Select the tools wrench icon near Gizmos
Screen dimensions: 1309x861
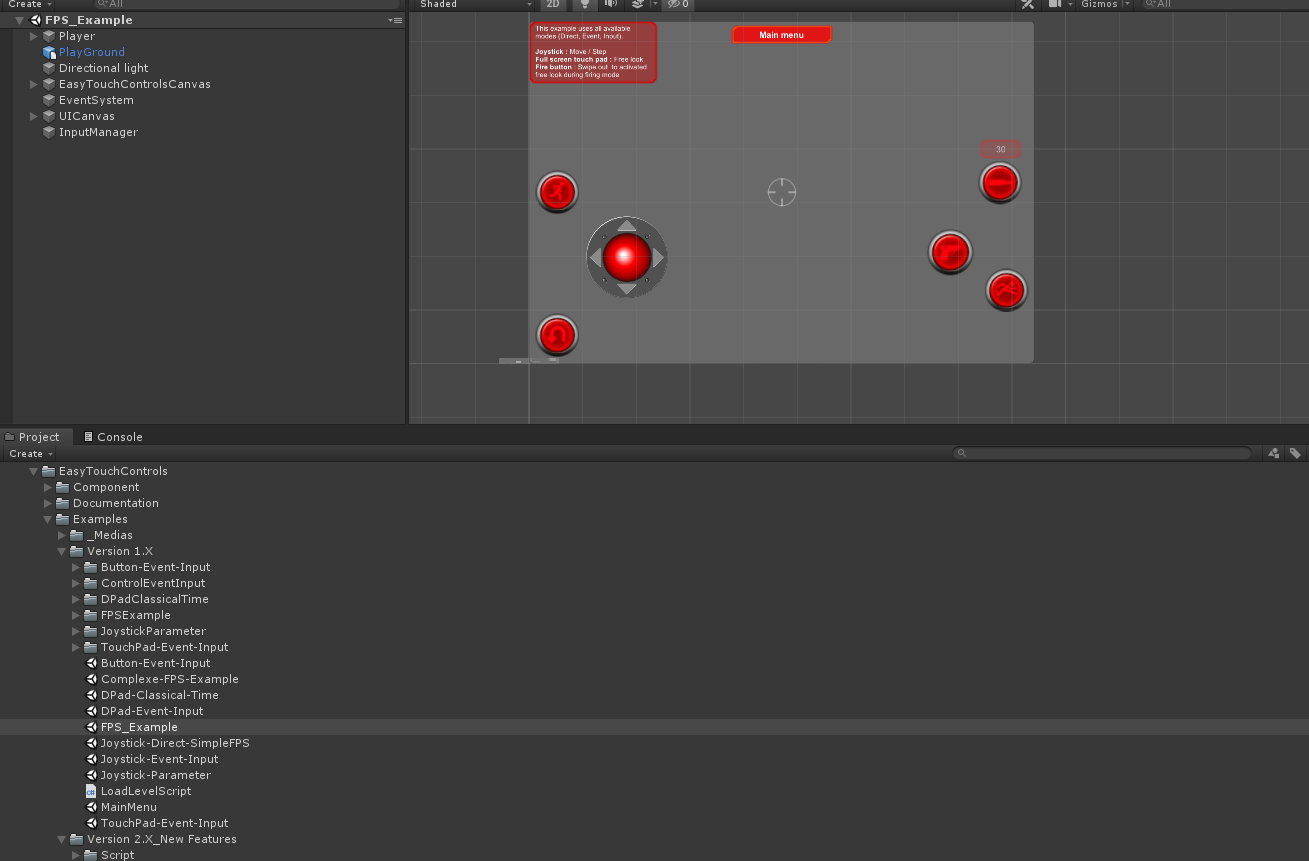tap(1027, 5)
